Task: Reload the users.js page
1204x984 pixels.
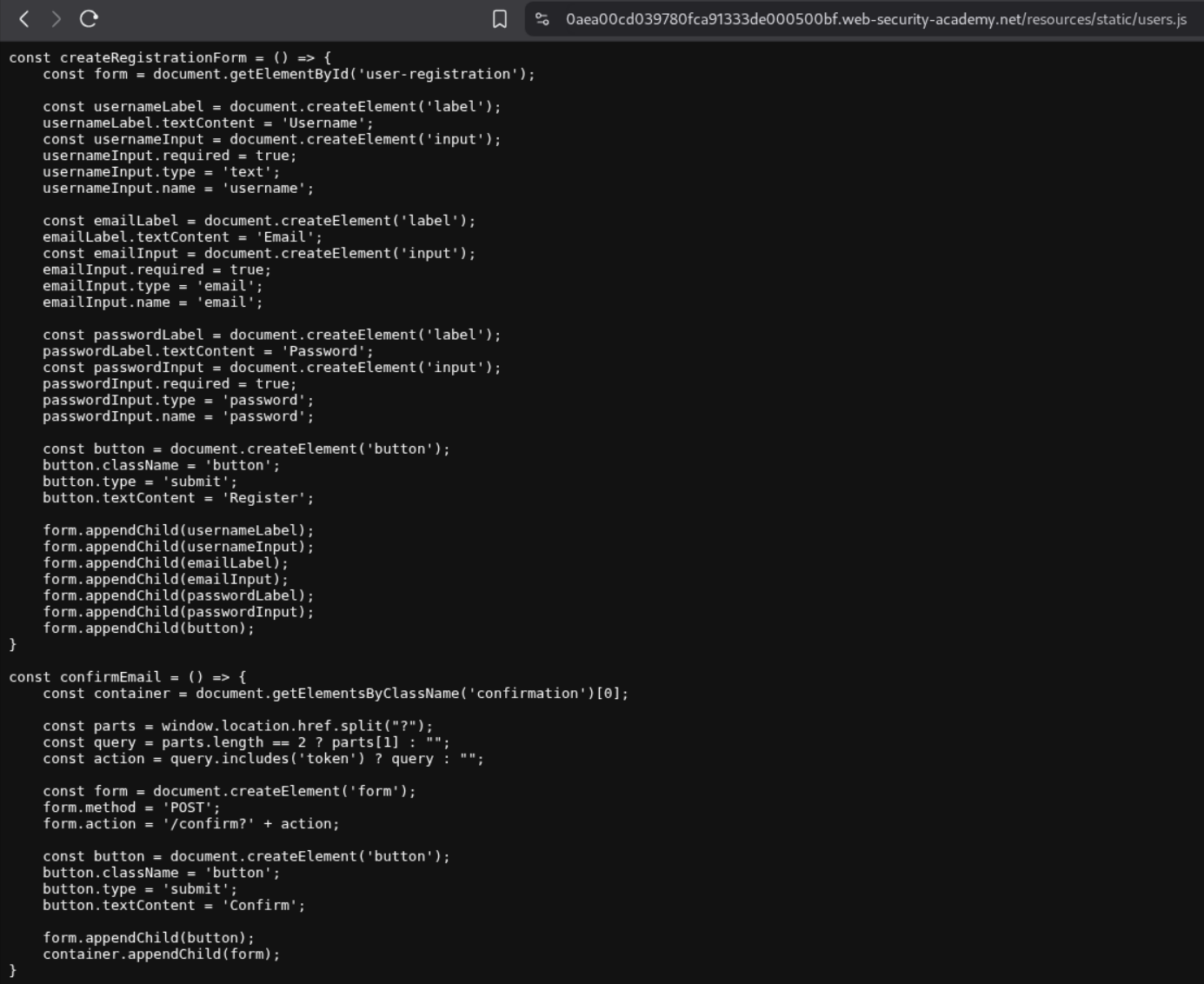Action: point(89,18)
